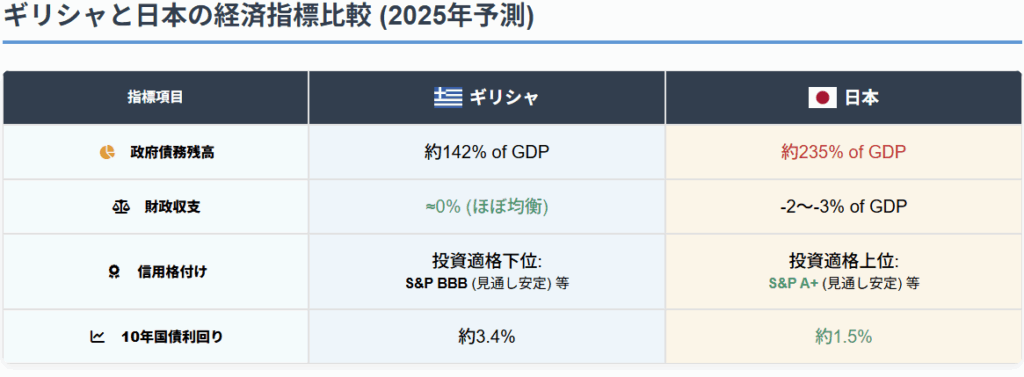Select the 日本 column header

[843, 98]
